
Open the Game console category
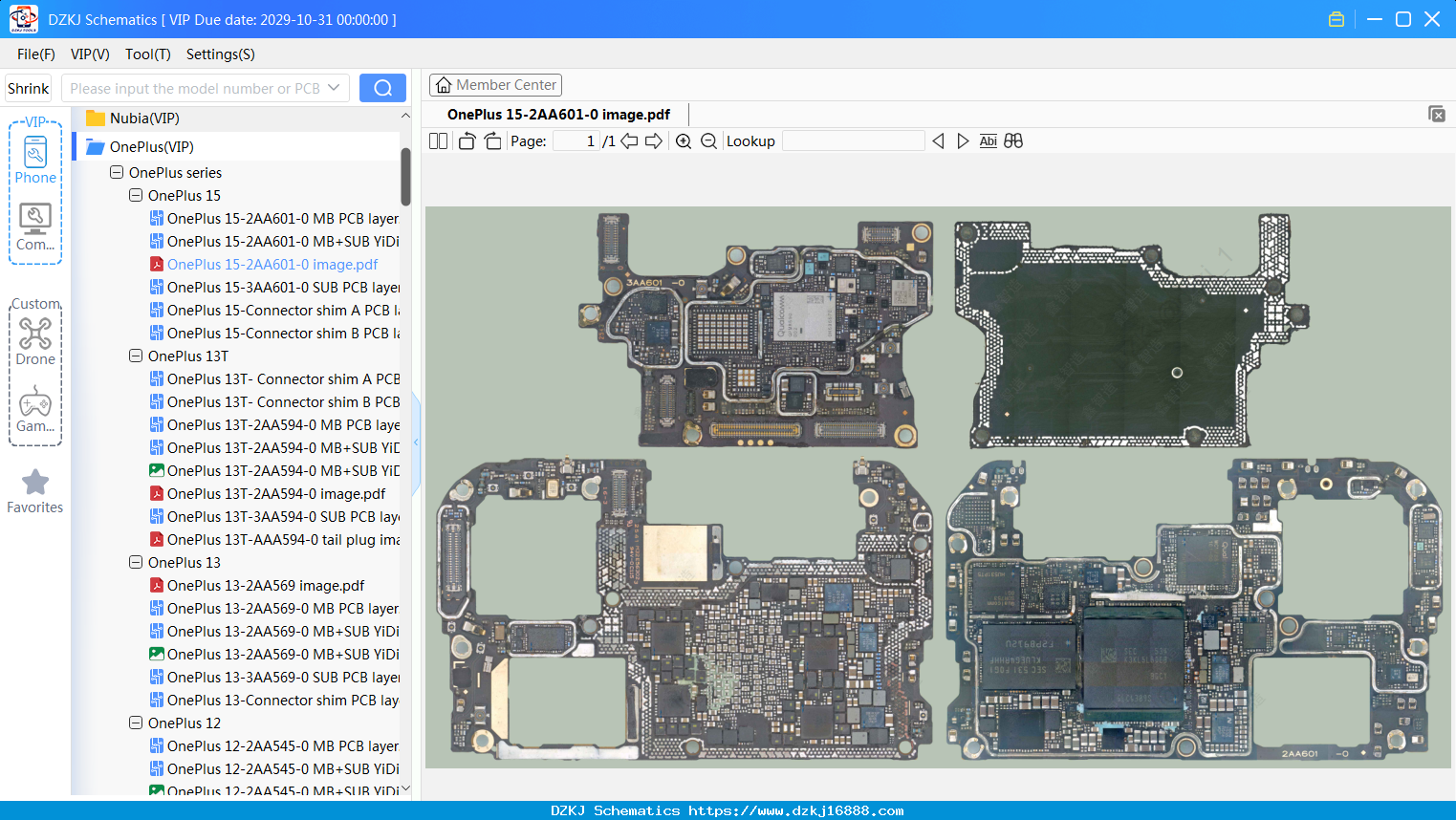(x=35, y=409)
